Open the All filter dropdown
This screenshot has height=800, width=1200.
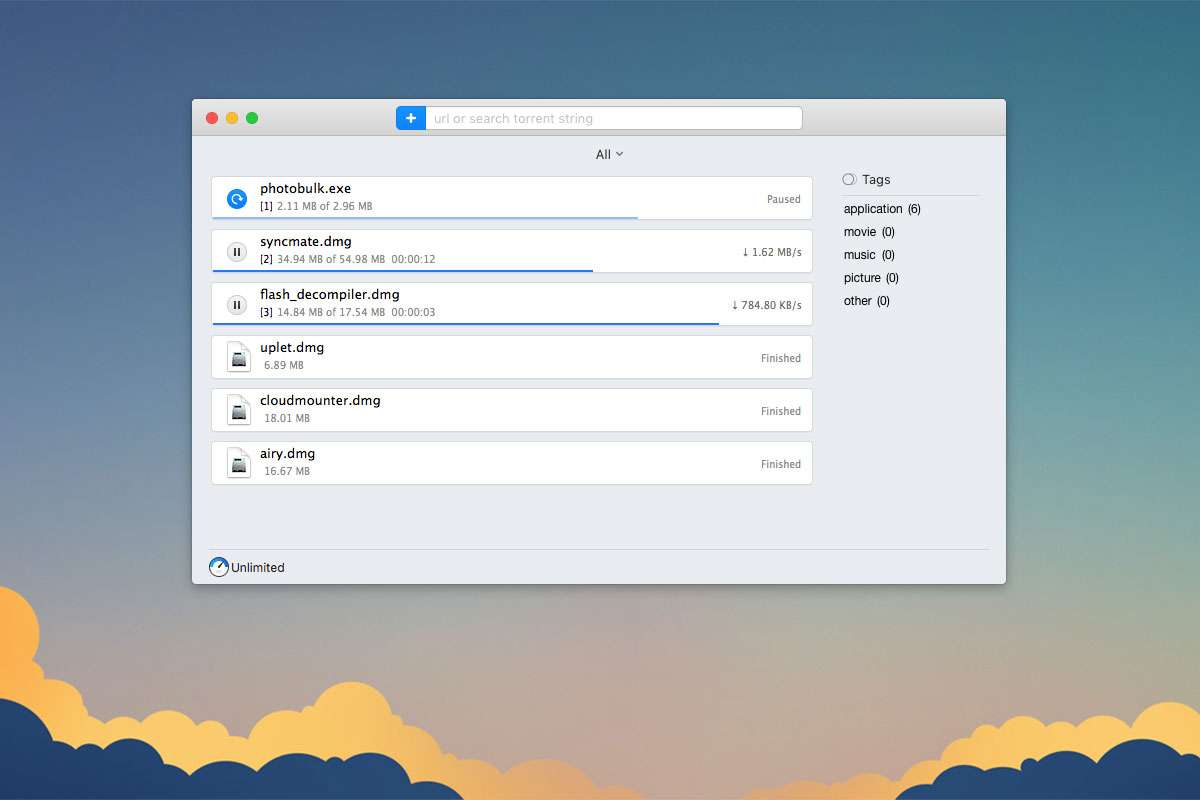coord(609,154)
